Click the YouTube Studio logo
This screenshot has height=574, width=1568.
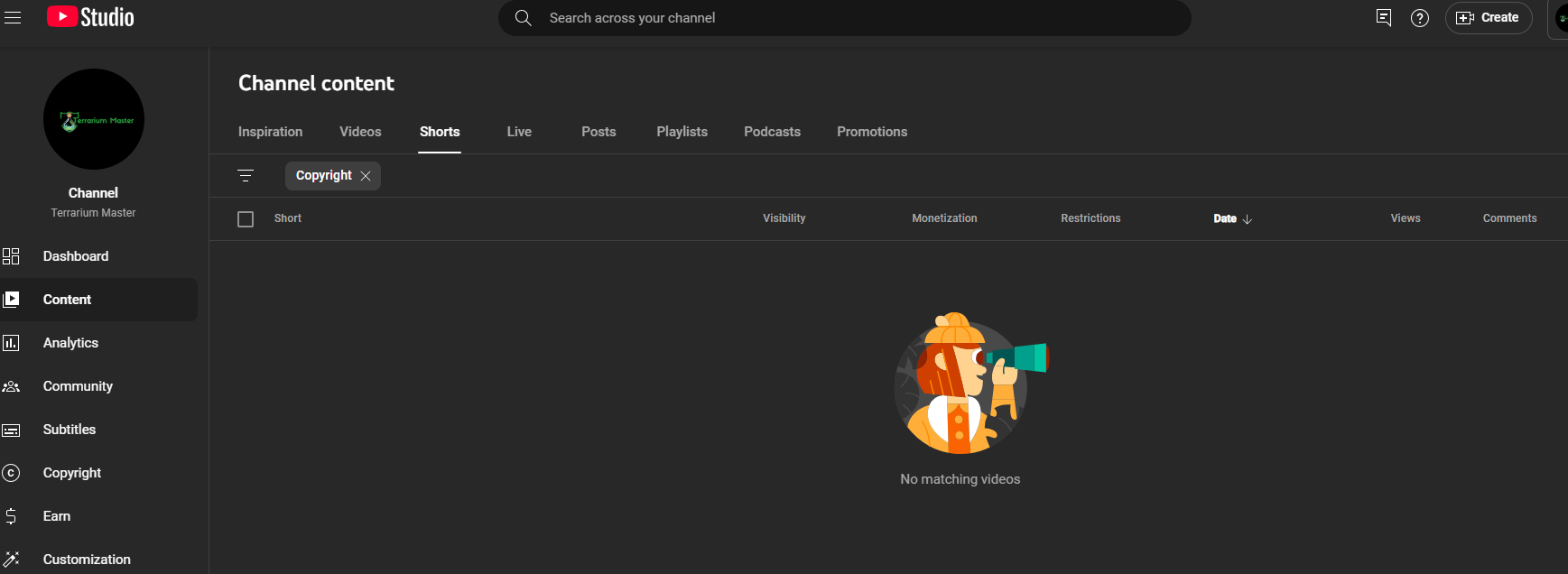[90, 17]
